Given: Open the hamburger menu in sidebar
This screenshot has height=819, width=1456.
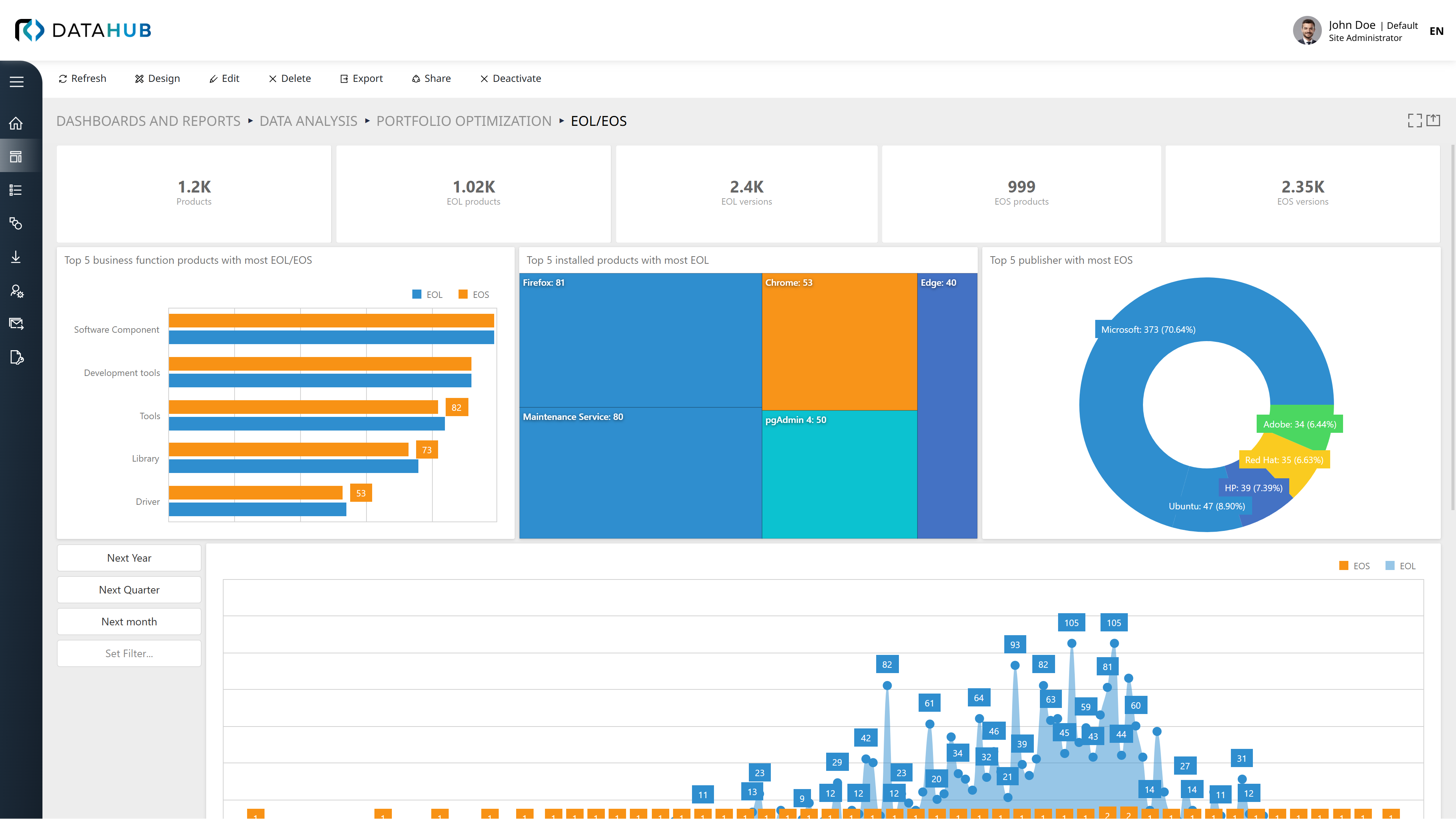Looking at the screenshot, I should pos(16,81).
